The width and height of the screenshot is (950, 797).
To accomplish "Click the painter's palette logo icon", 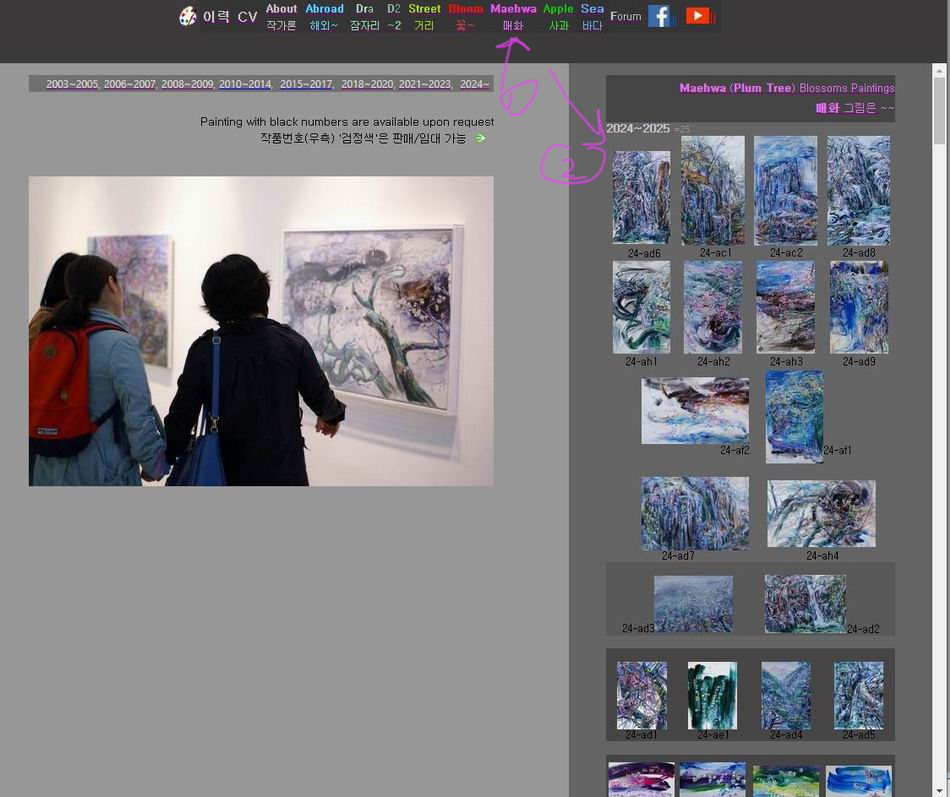I will click(188, 16).
